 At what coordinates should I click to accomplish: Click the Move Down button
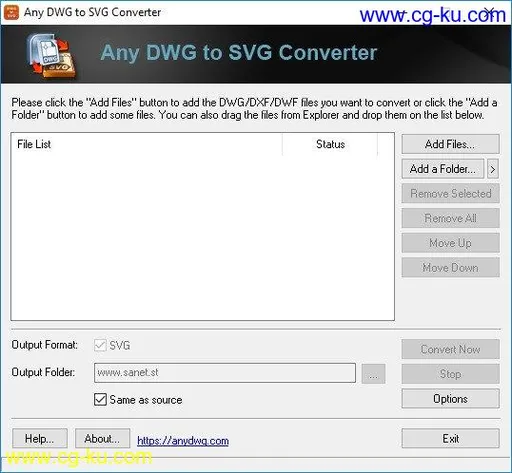pyautogui.click(x=450, y=267)
